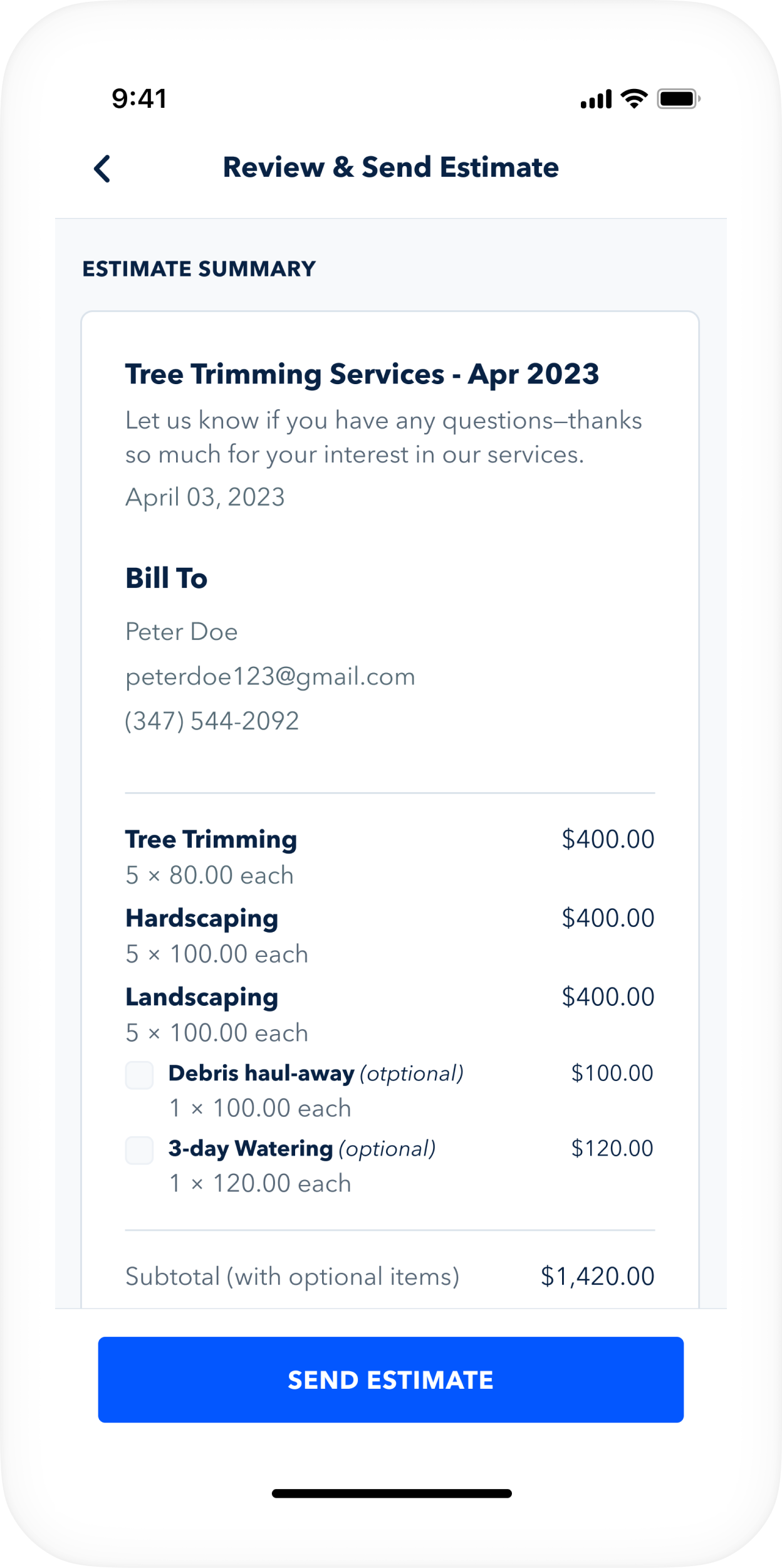Select the Hardscaping line item

(202, 919)
